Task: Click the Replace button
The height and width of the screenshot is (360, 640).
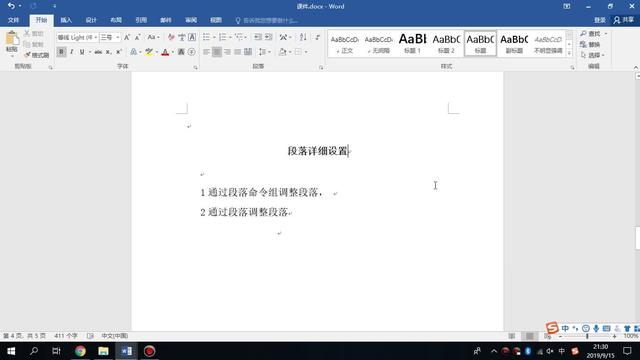Action: 591,44
